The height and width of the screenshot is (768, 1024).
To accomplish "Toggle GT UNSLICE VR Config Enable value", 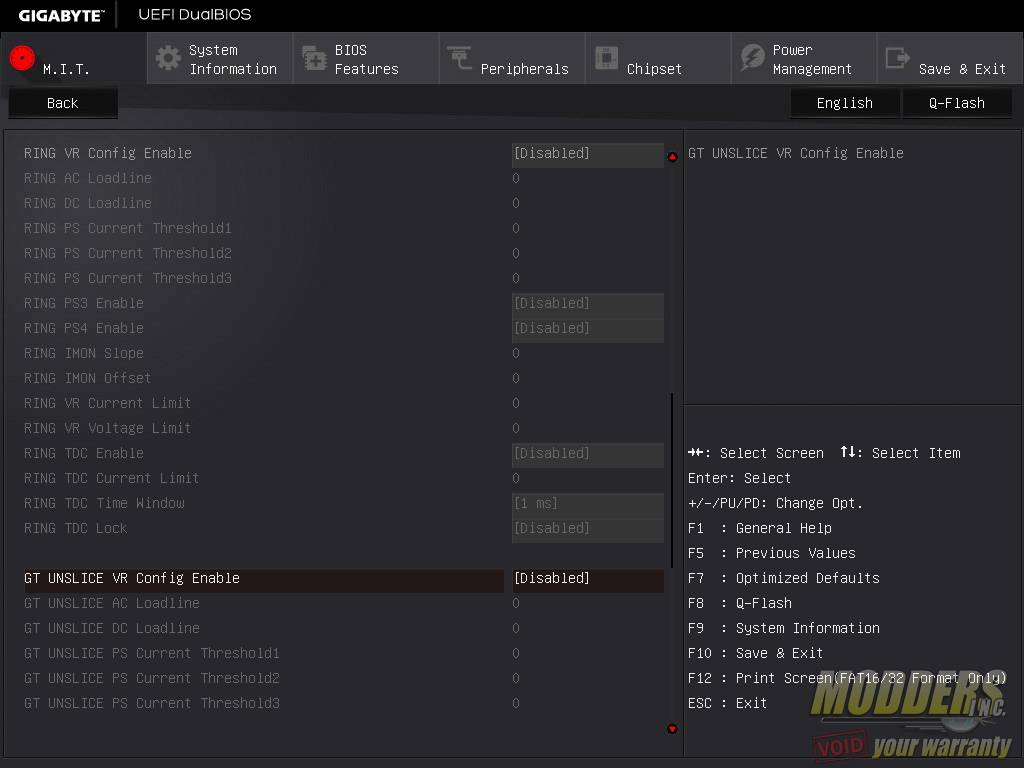I will tap(587, 578).
